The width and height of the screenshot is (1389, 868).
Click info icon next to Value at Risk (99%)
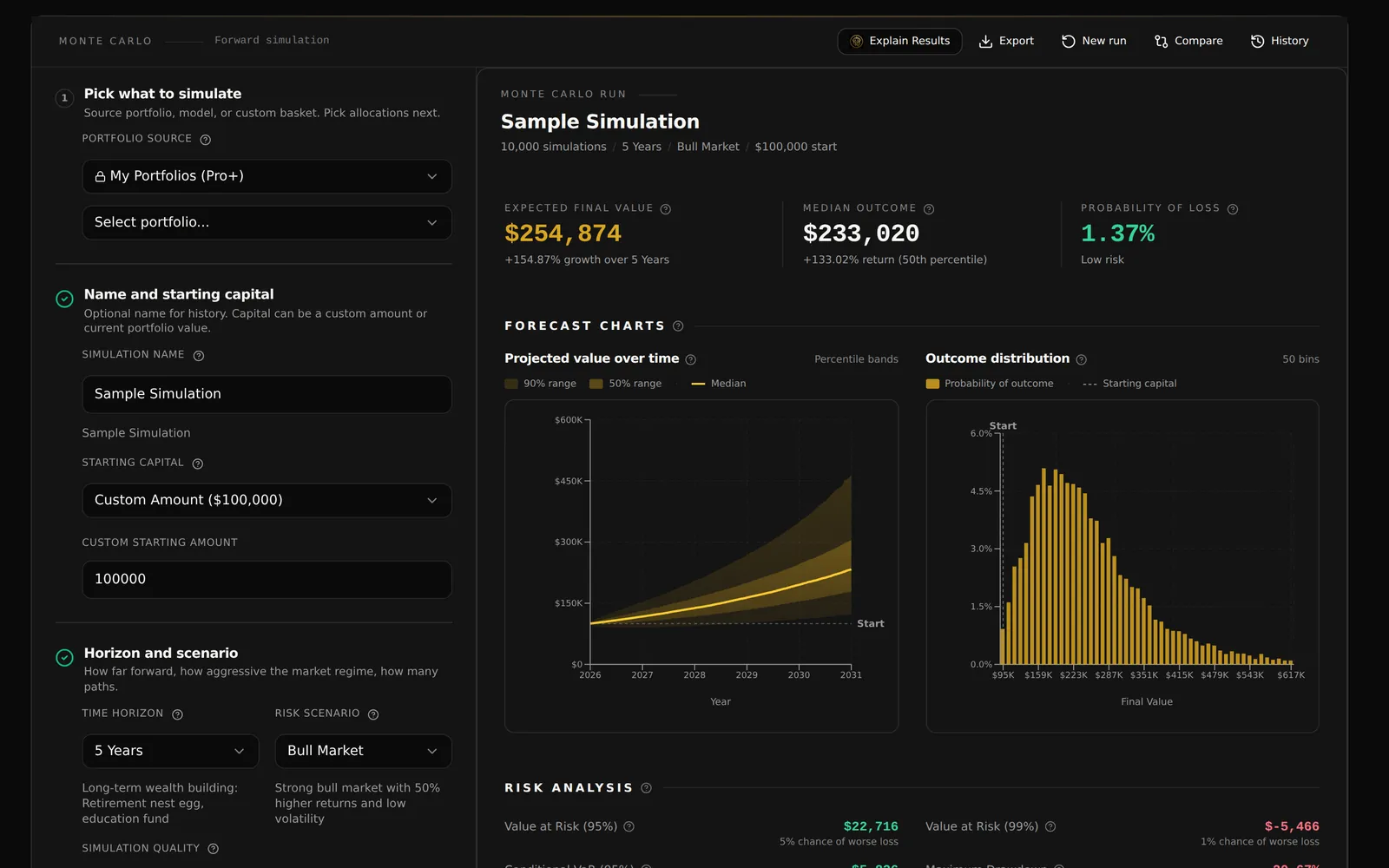click(x=1050, y=826)
